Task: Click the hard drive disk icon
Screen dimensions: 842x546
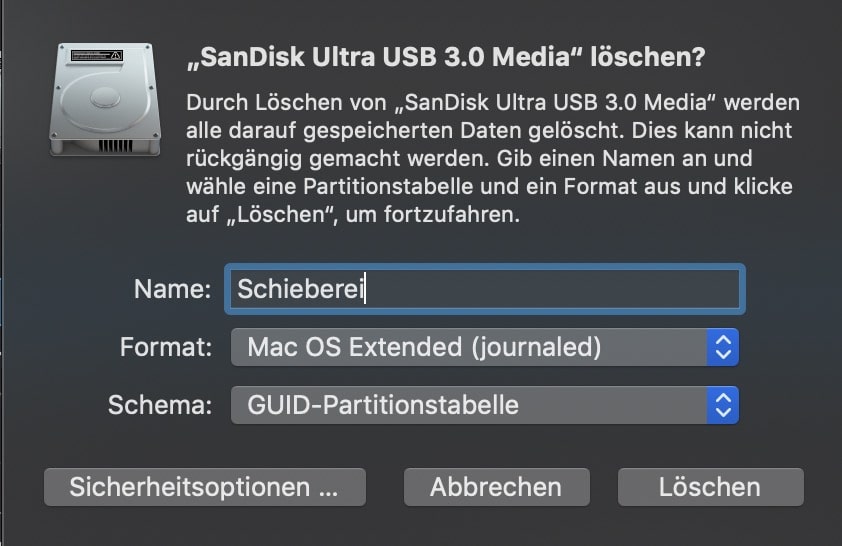Action: tap(105, 99)
